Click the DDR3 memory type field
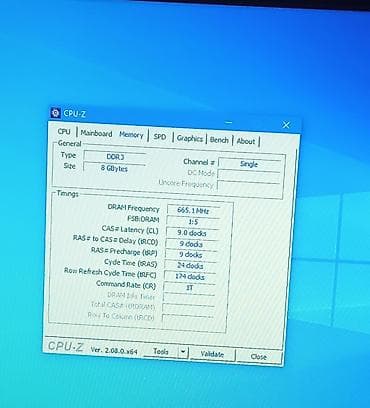Image resolution: width=370 pixels, height=408 pixels. 115,156
